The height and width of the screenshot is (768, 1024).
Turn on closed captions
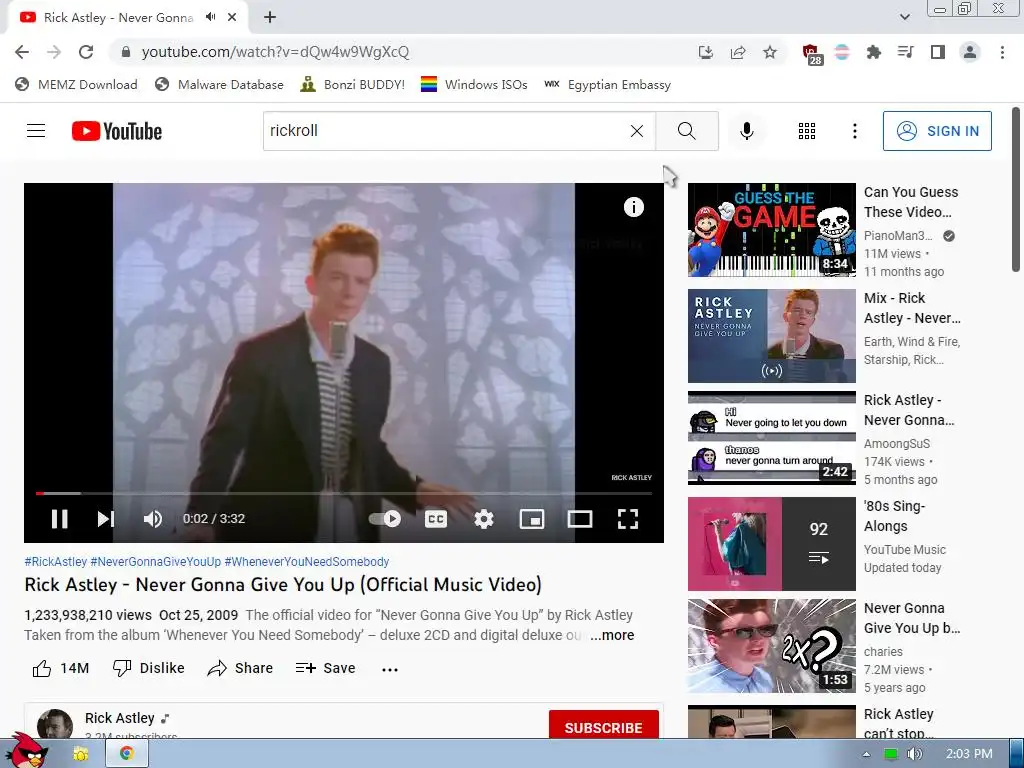[x=436, y=519]
